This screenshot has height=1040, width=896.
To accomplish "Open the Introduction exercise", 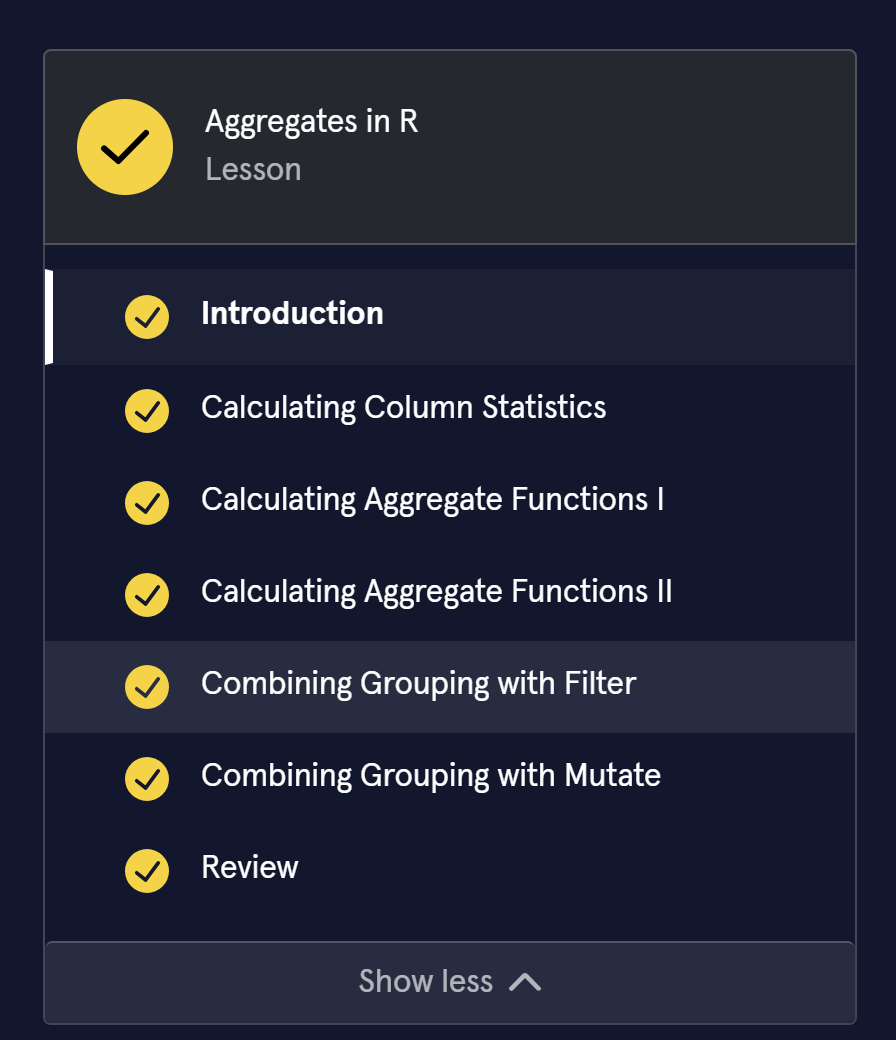I will pos(292,314).
